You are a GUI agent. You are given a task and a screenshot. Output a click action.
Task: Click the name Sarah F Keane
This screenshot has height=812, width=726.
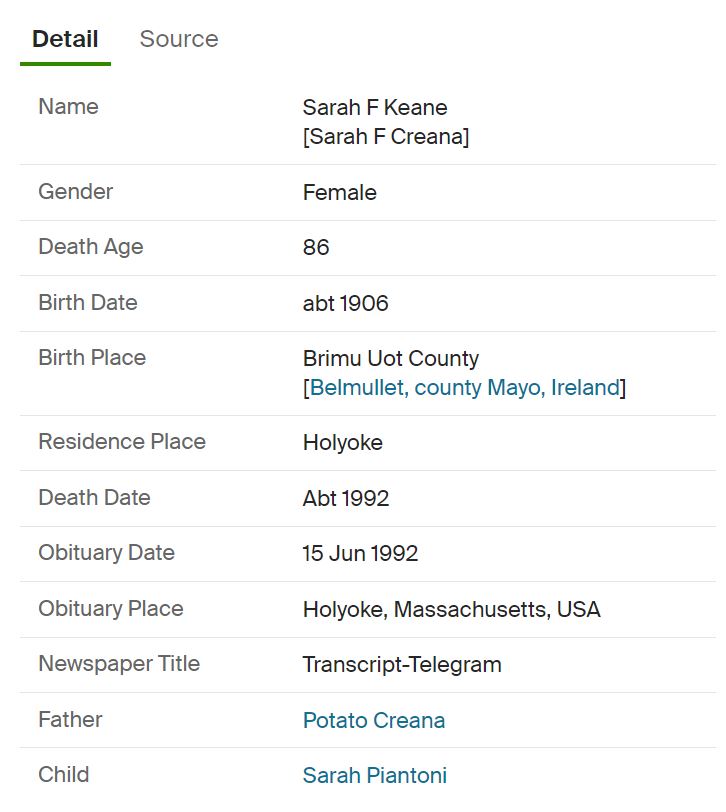(x=375, y=107)
